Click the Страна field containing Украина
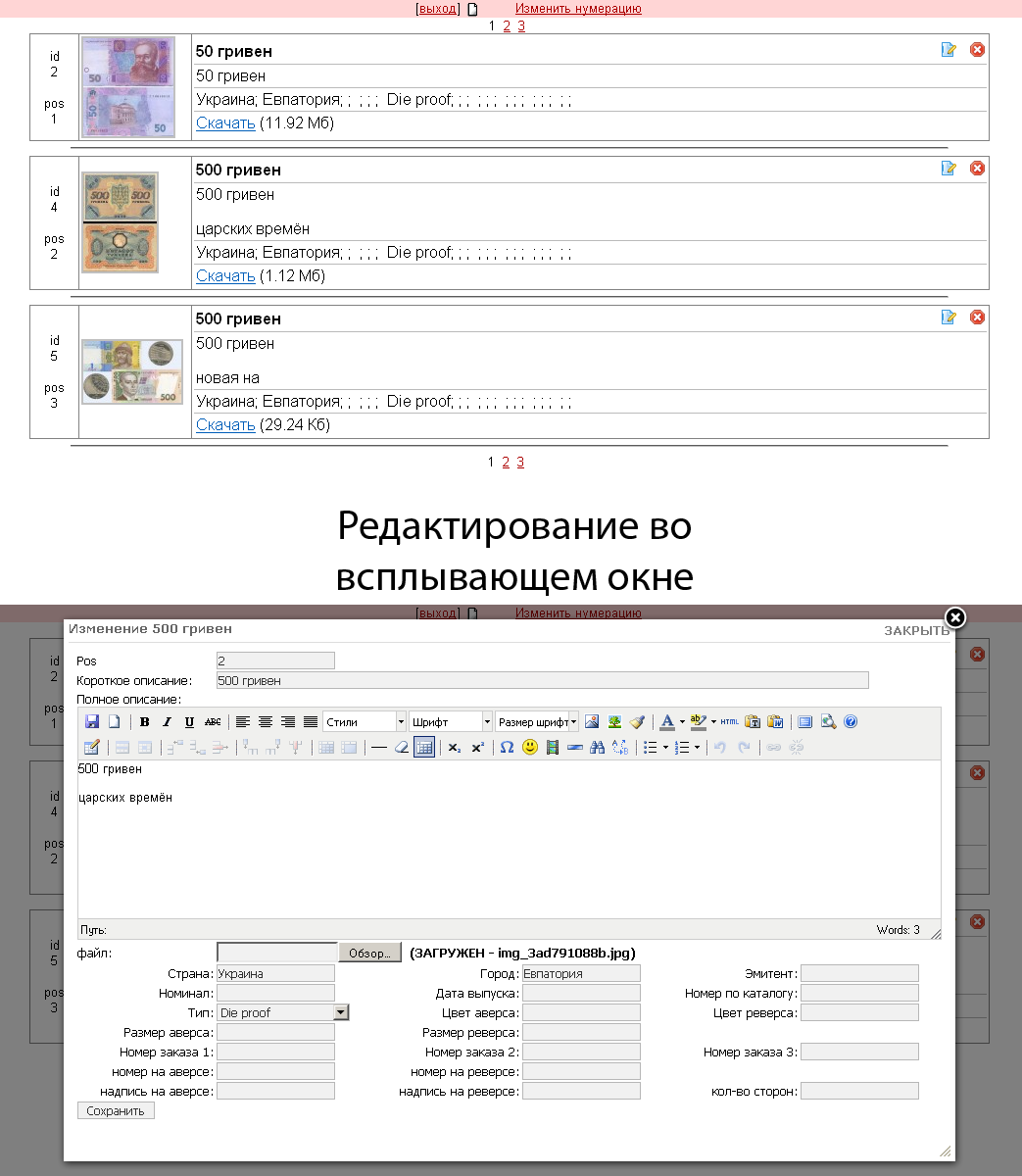This screenshot has width=1022, height=1176. (x=275, y=974)
